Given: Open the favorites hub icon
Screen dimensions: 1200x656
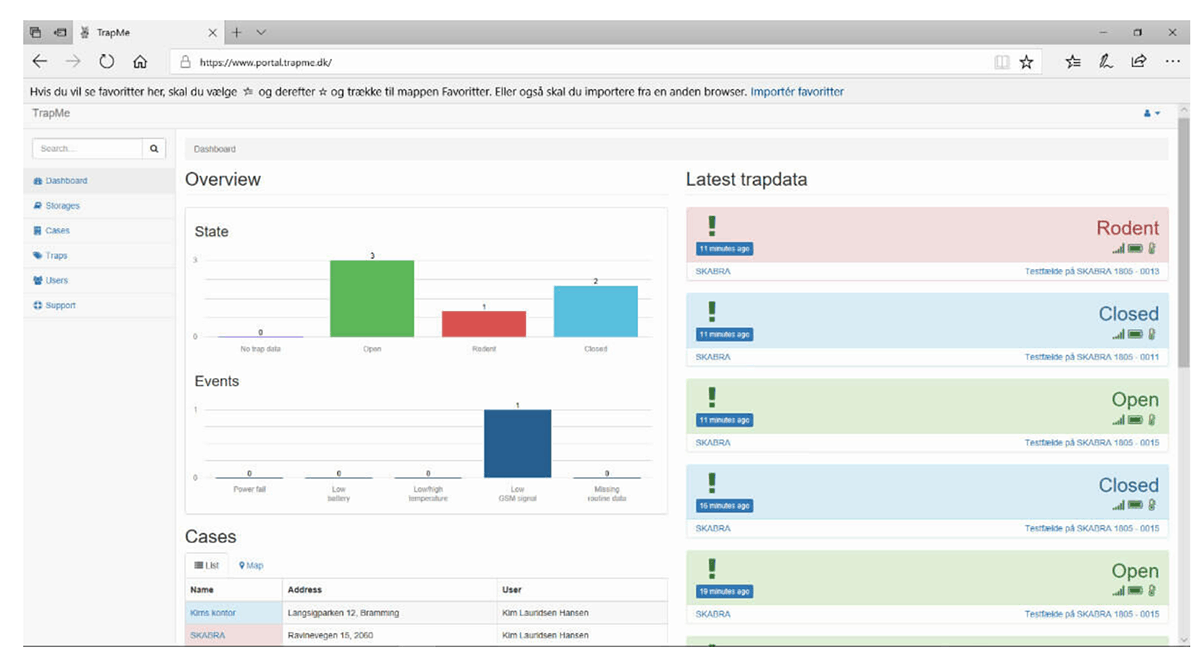Looking at the screenshot, I should (x=1073, y=62).
